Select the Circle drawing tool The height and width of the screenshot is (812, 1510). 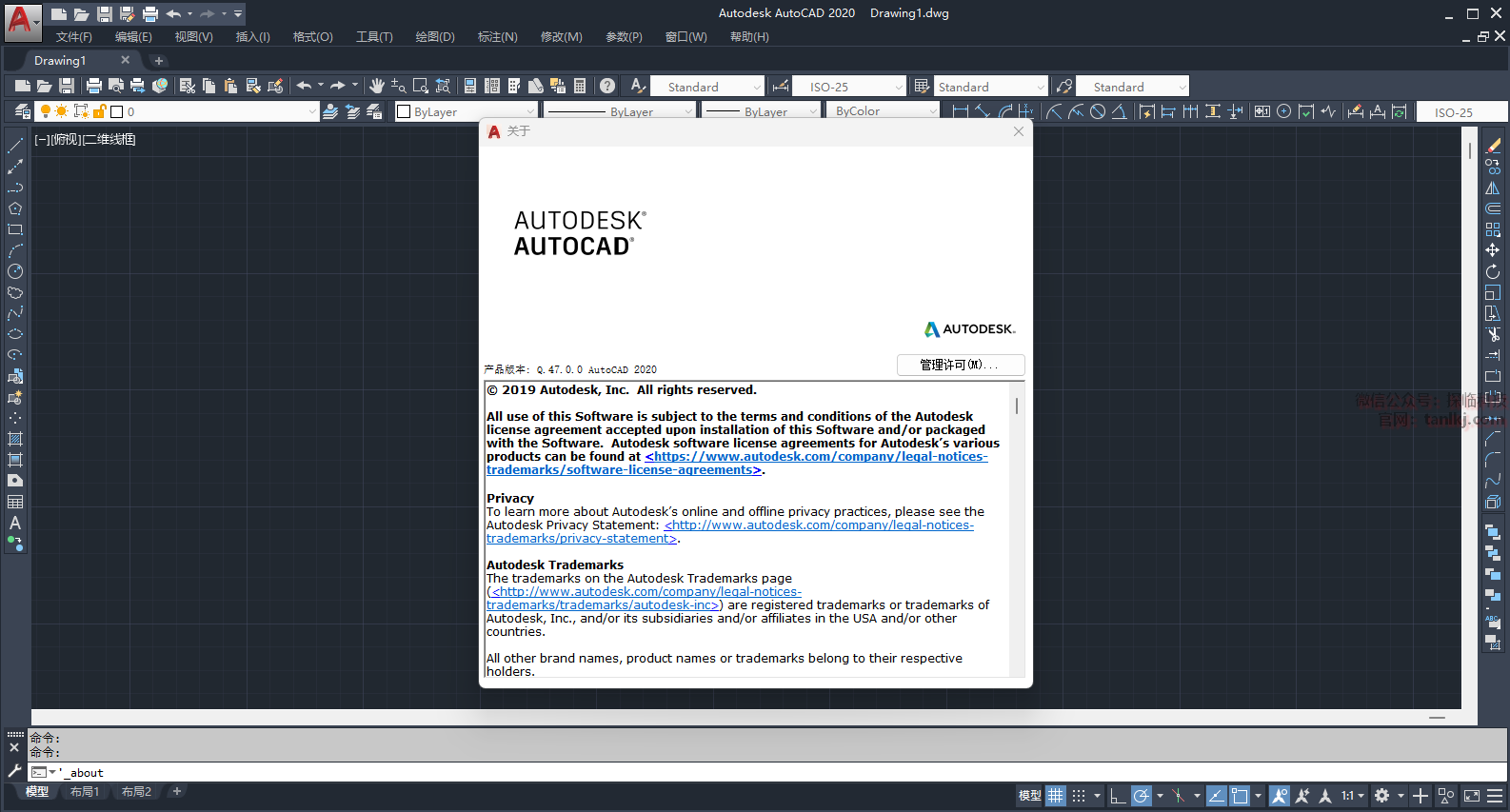[15, 271]
